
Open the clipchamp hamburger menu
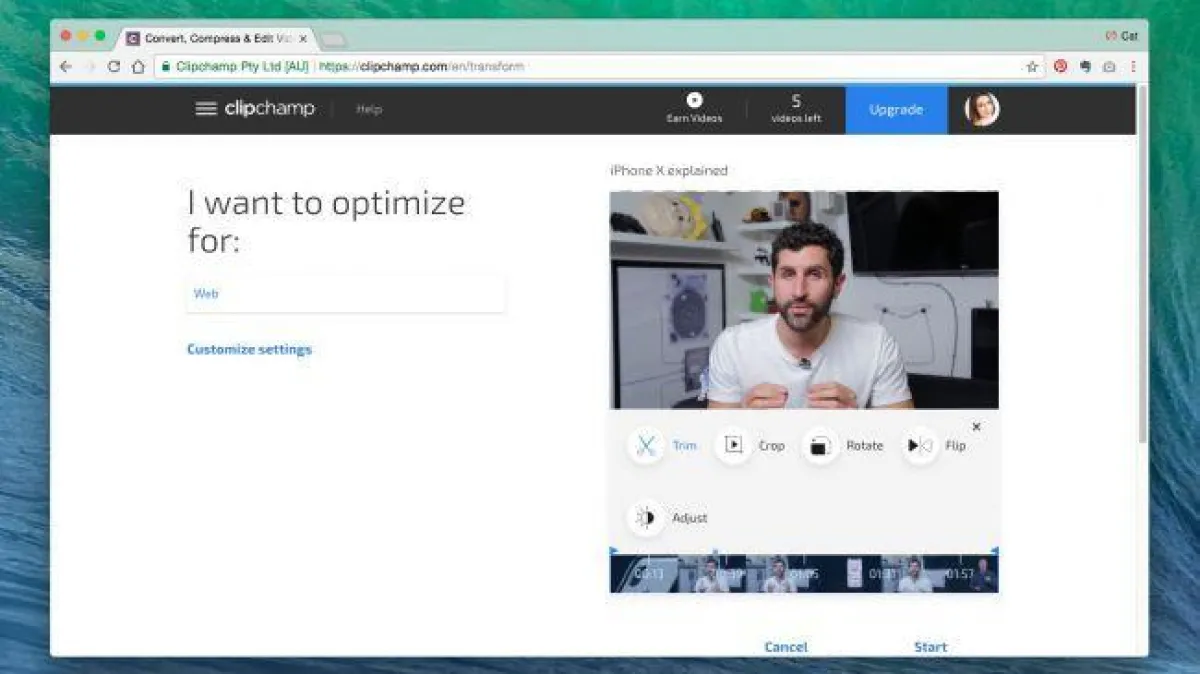[x=206, y=109]
